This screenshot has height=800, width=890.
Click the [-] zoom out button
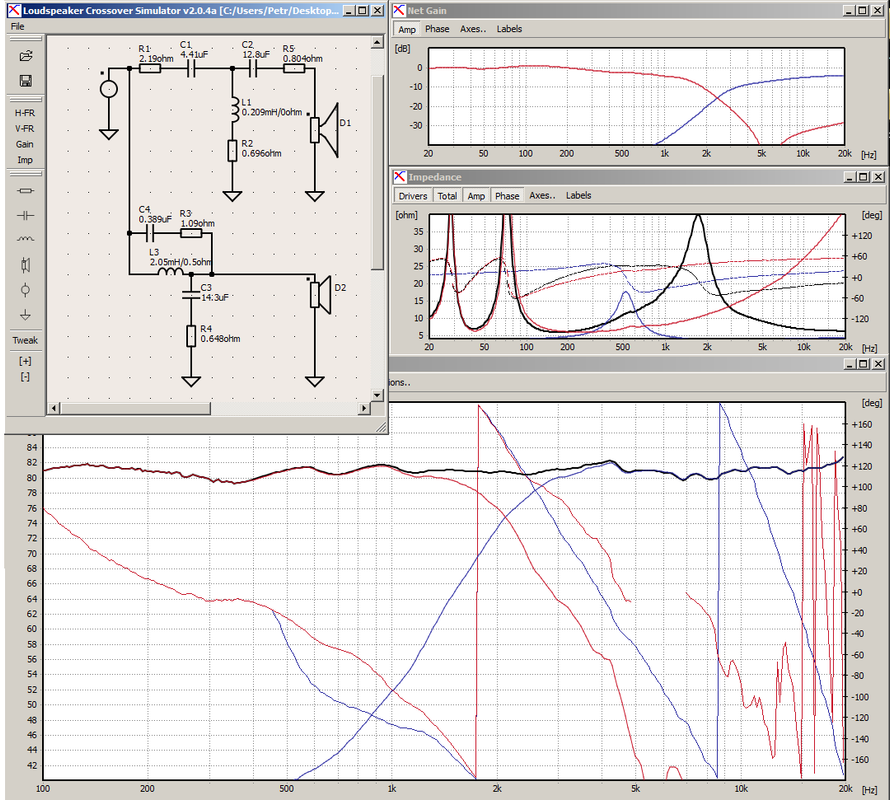(26, 377)
